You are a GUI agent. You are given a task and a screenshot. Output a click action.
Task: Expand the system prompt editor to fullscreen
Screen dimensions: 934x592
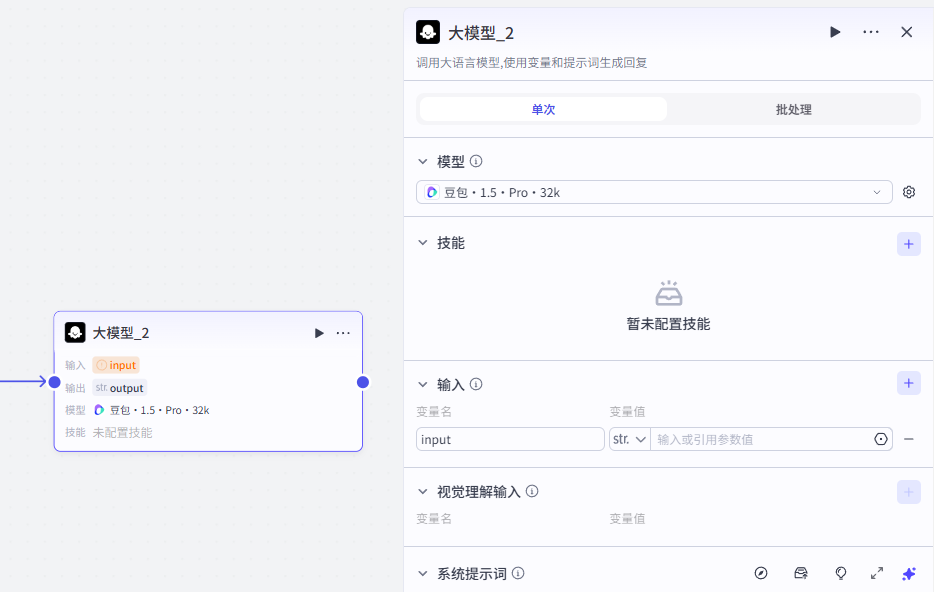[x=877, y=573]
